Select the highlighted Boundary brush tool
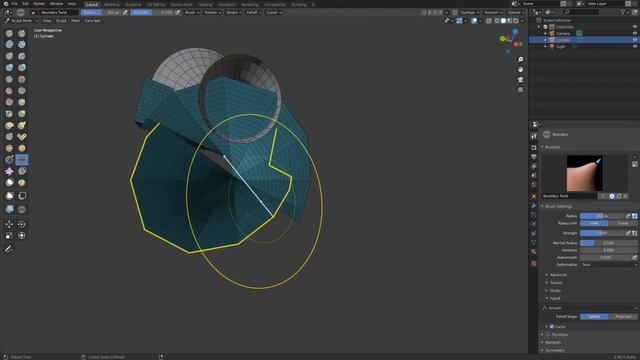 22,160
